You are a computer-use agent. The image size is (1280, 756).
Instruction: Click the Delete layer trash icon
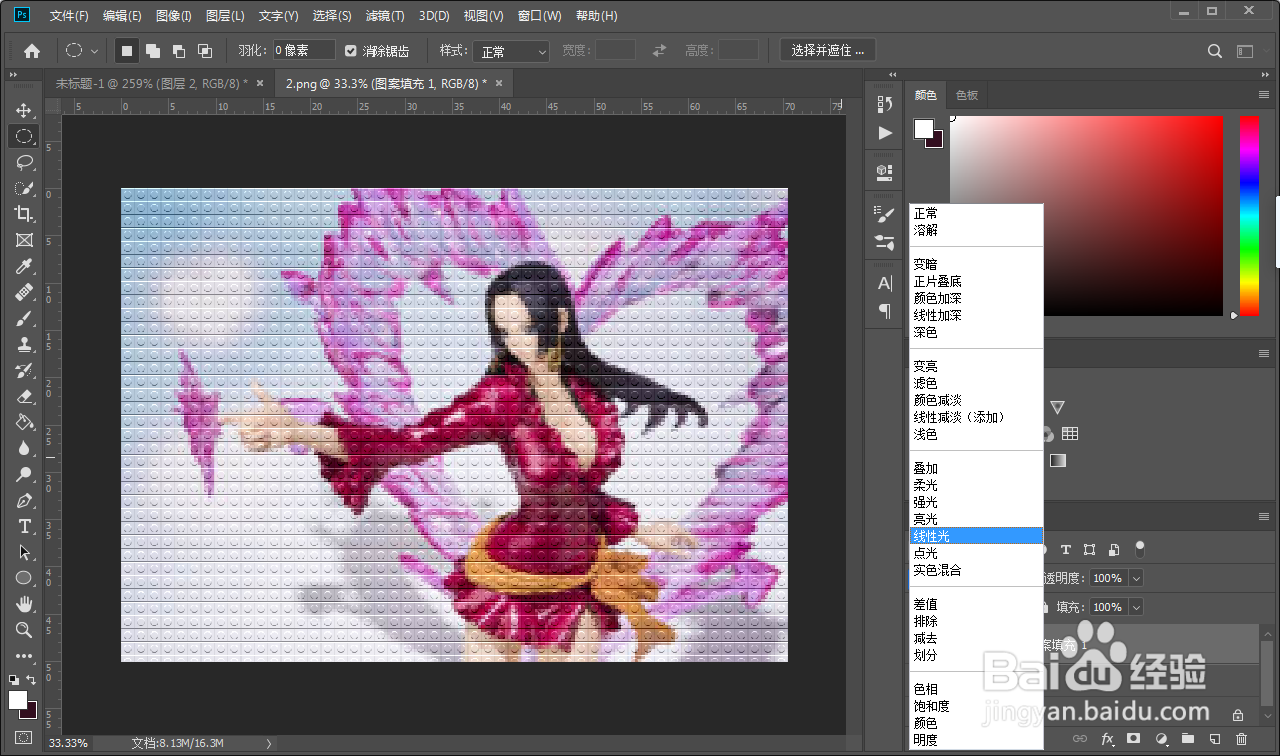pyautogui.click(x=1242, y=739)
